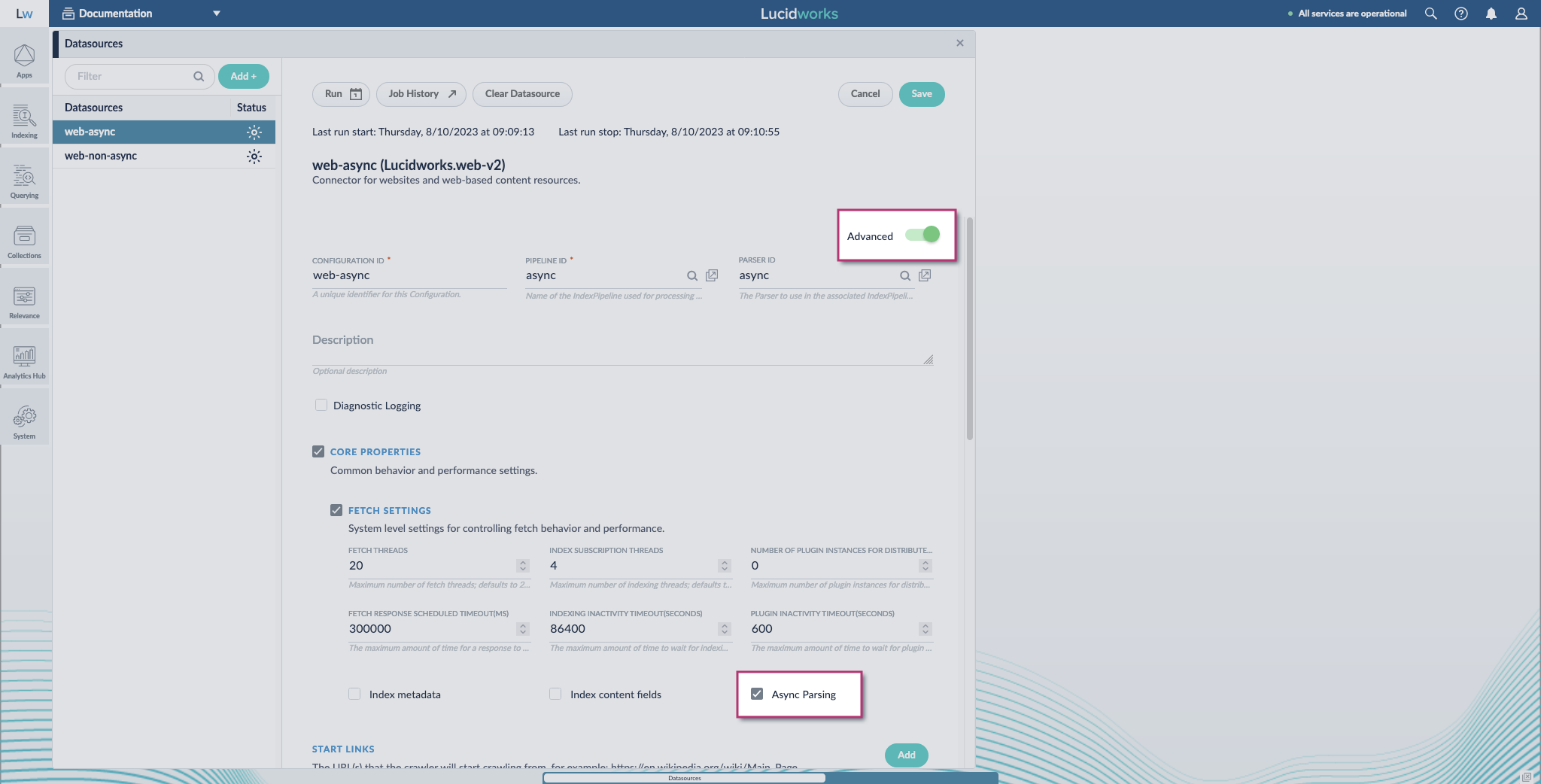The image size is (1541, 784).
Task: Toggle the Advanced switch off
Action: (922, 235)
